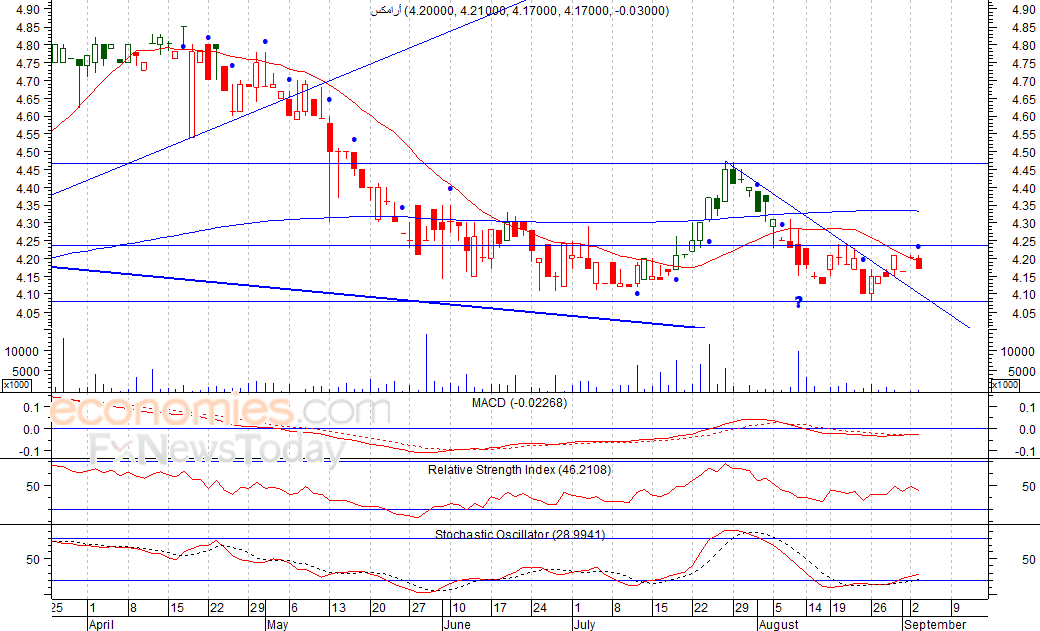
Task: Click the 5000 volume label on right axis
Action: (x=1021, y=372)
